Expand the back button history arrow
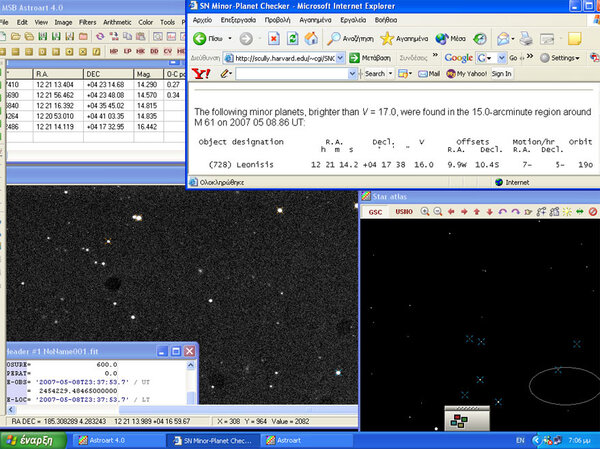600x449 pixels. [230, 38]
